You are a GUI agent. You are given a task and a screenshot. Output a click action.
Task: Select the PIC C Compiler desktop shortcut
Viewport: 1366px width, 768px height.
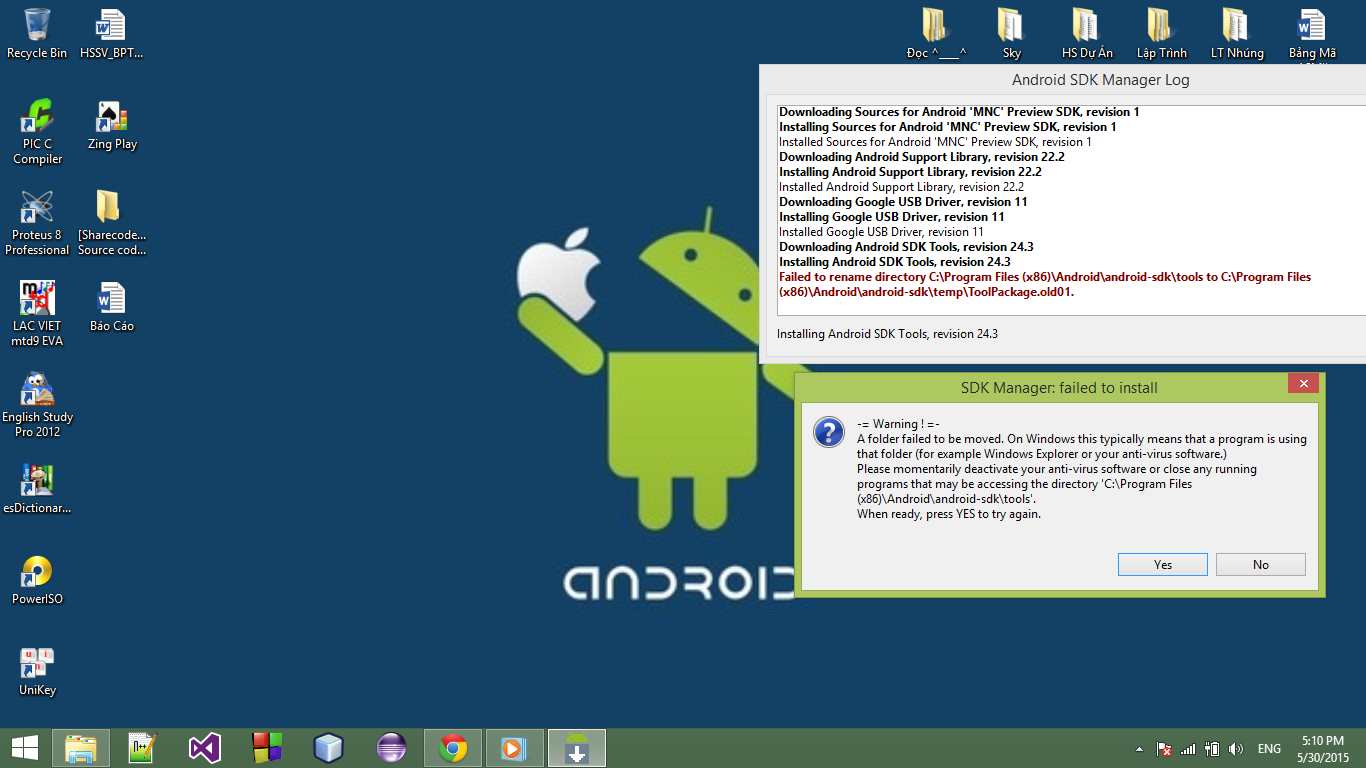38,132
